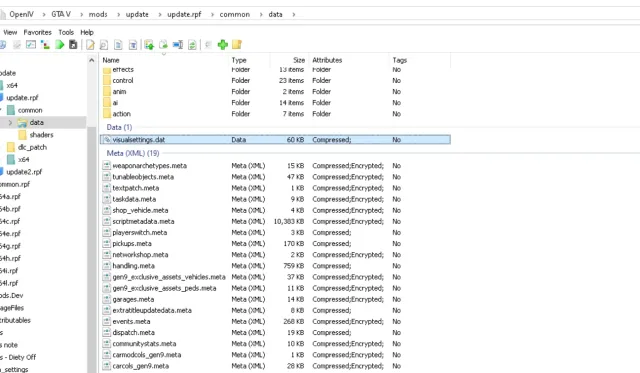
Task: Click the folder icon of the control row
Action: [107, 80]
